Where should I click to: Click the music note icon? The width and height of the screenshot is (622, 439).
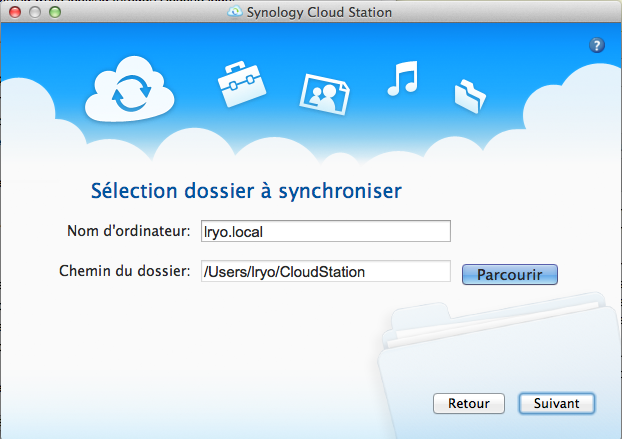pyautogui.click(x=403, y=78)
